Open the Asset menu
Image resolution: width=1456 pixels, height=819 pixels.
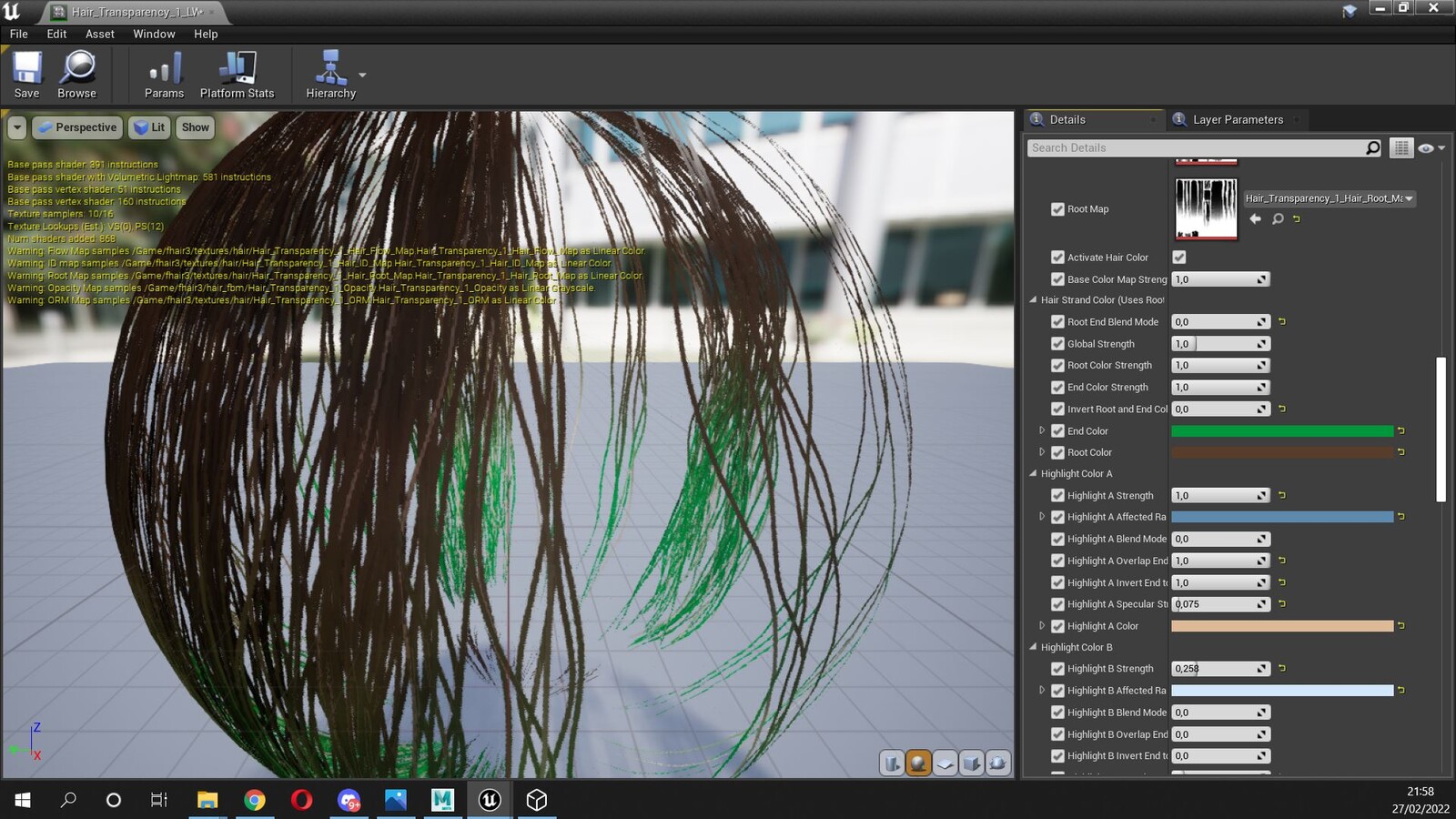[100, 34]
